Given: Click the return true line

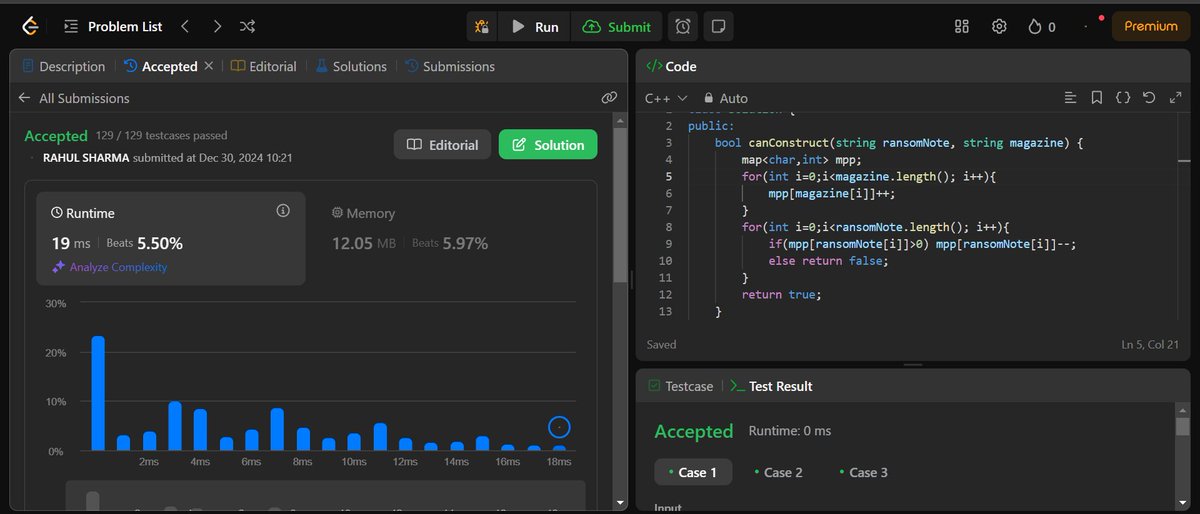Looking at the screenshot, I should [x=781, y=295].
